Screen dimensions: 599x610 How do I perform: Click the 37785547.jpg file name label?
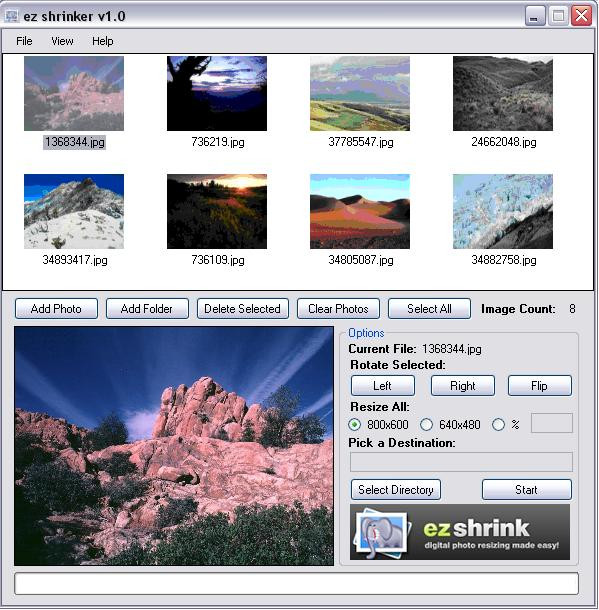[x=361, y=142]
